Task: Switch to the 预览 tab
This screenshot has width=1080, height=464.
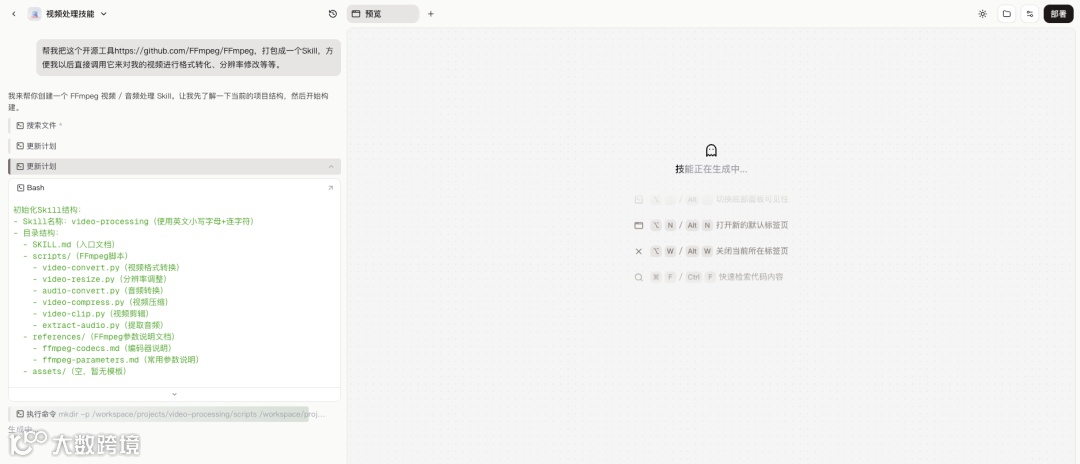Action: (383, 14)
